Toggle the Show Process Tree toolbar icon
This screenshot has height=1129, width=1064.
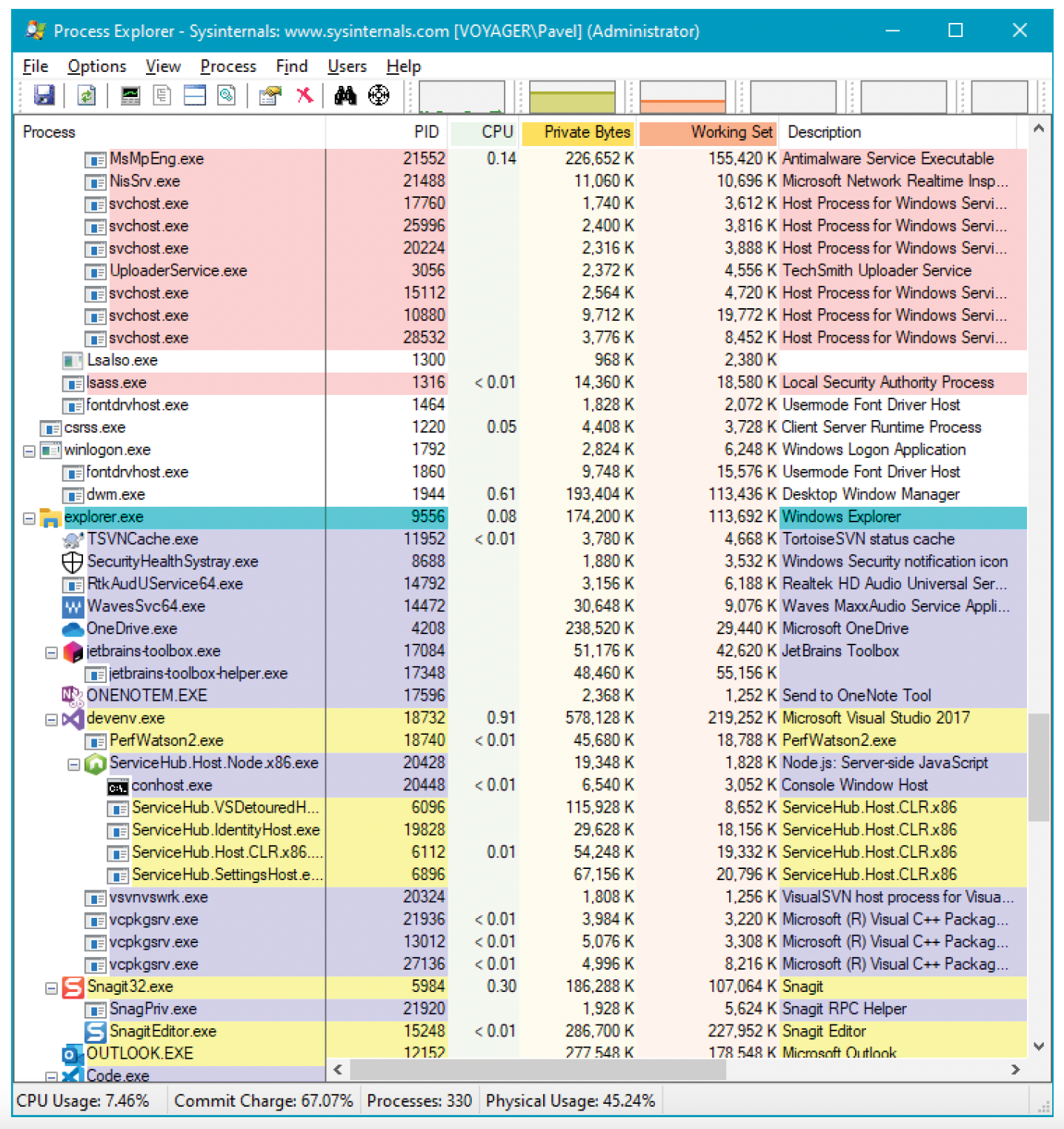(162, 96)
